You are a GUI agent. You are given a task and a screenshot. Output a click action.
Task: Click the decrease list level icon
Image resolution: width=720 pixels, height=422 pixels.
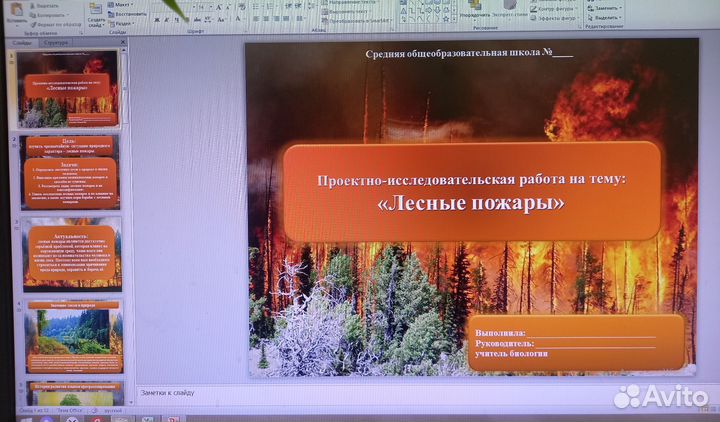(288, 6)
